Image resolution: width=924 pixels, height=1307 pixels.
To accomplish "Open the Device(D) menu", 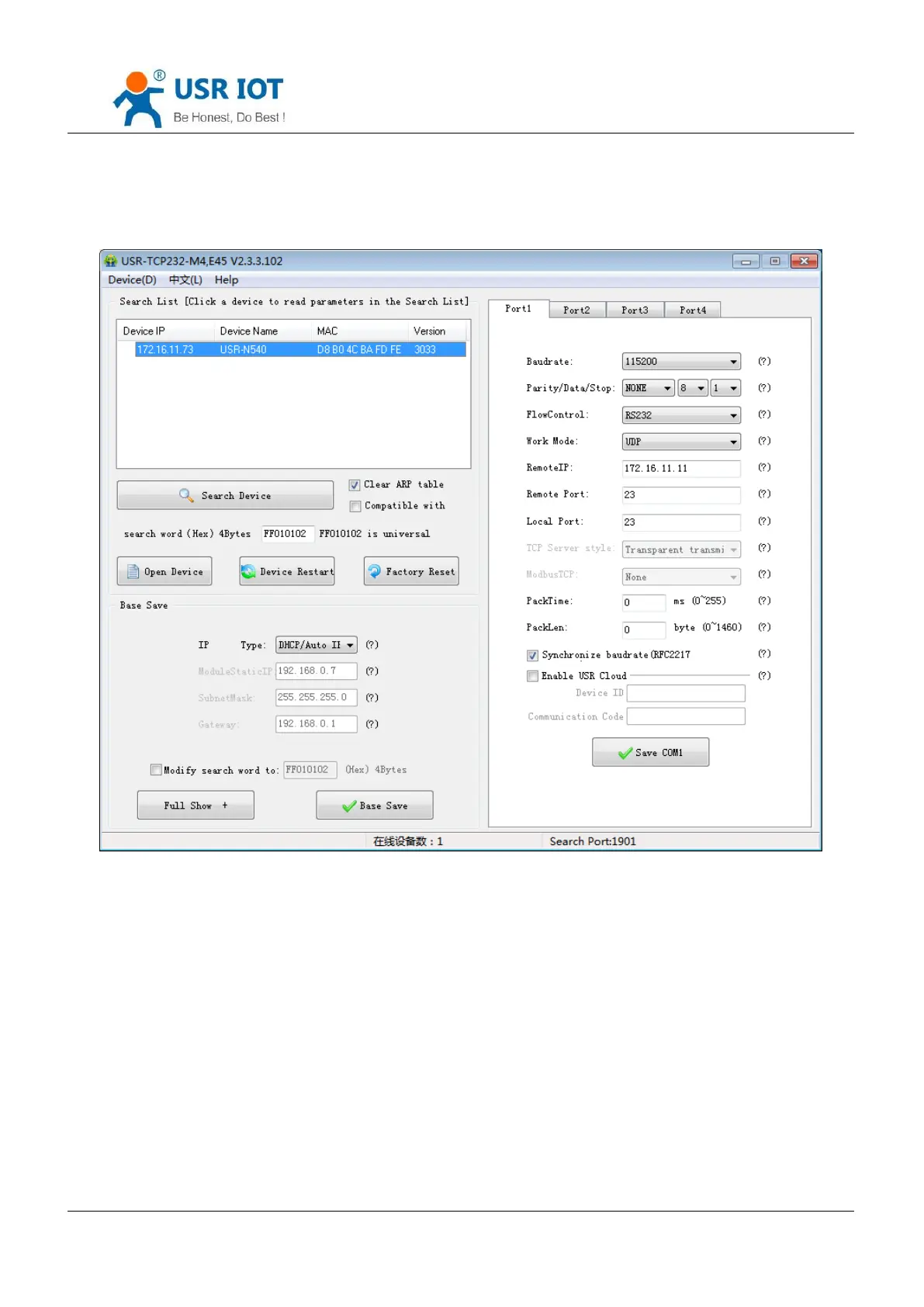I will [132, 280].
